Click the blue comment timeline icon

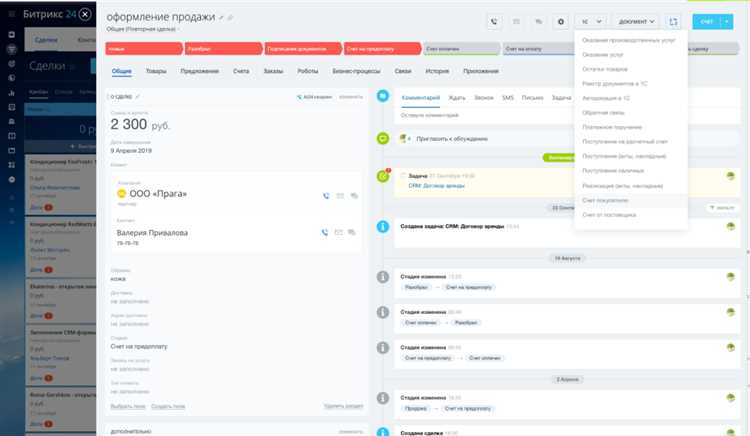tap(383, 96)
